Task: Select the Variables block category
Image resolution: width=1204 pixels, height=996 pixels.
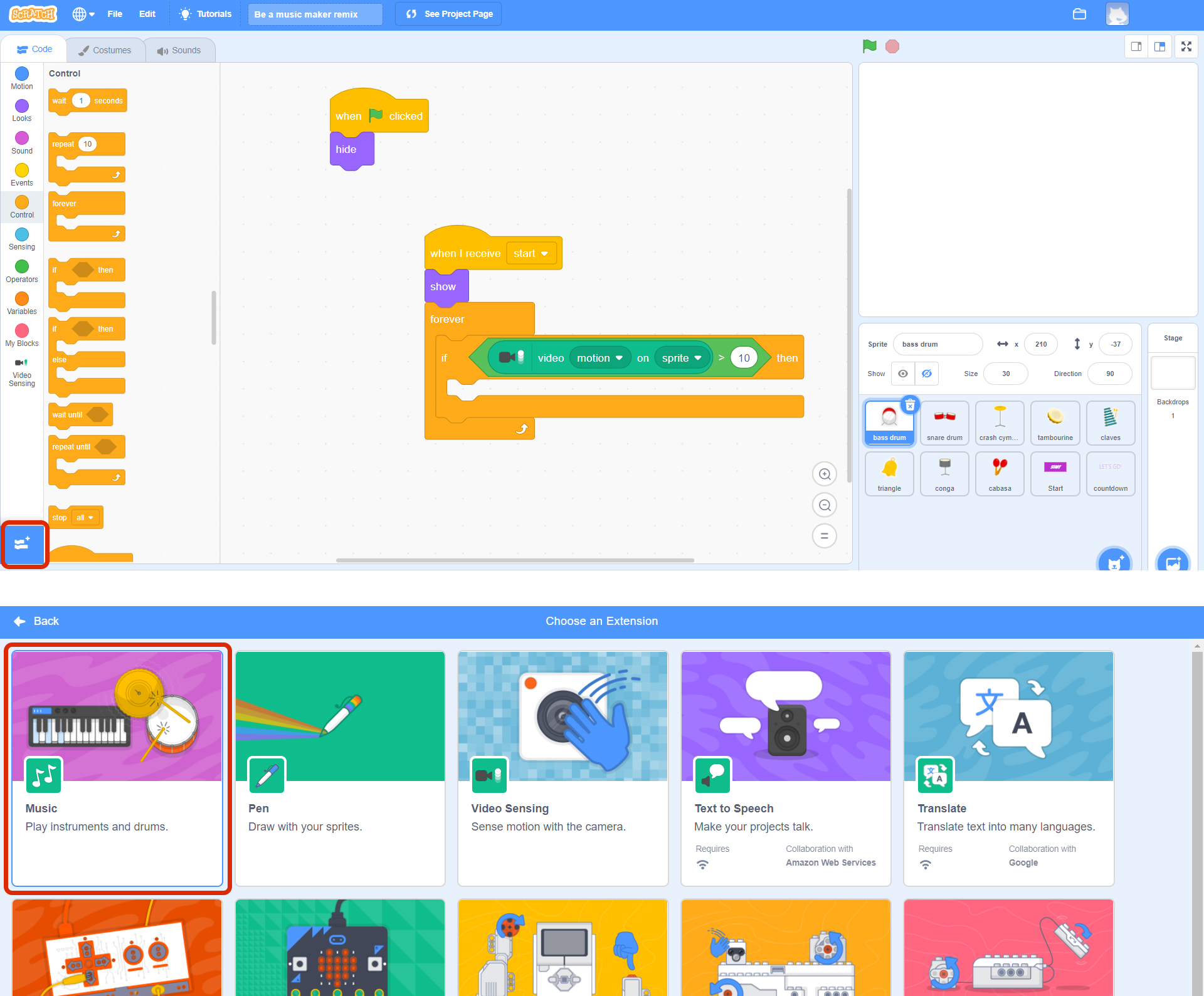Action: point(22,303)
